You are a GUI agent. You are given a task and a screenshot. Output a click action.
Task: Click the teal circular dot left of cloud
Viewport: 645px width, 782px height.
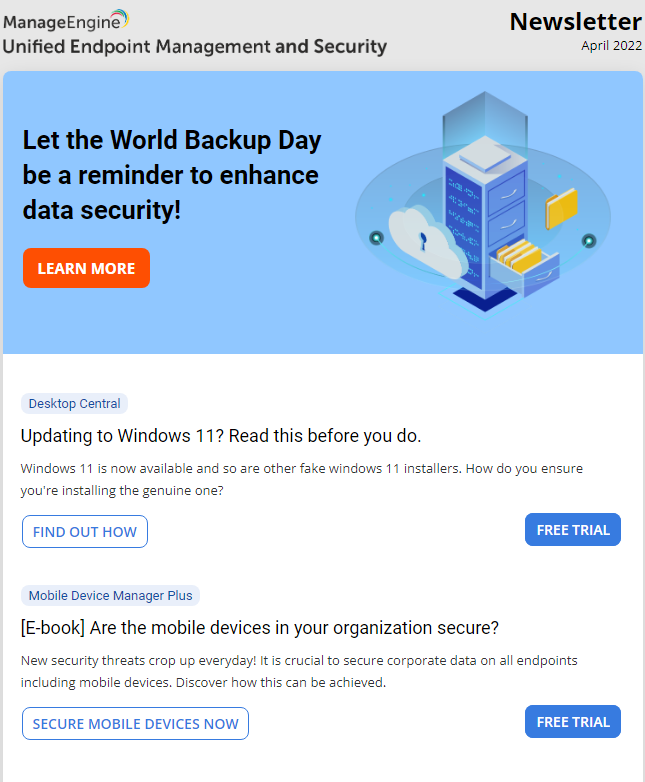click(376, 238)
